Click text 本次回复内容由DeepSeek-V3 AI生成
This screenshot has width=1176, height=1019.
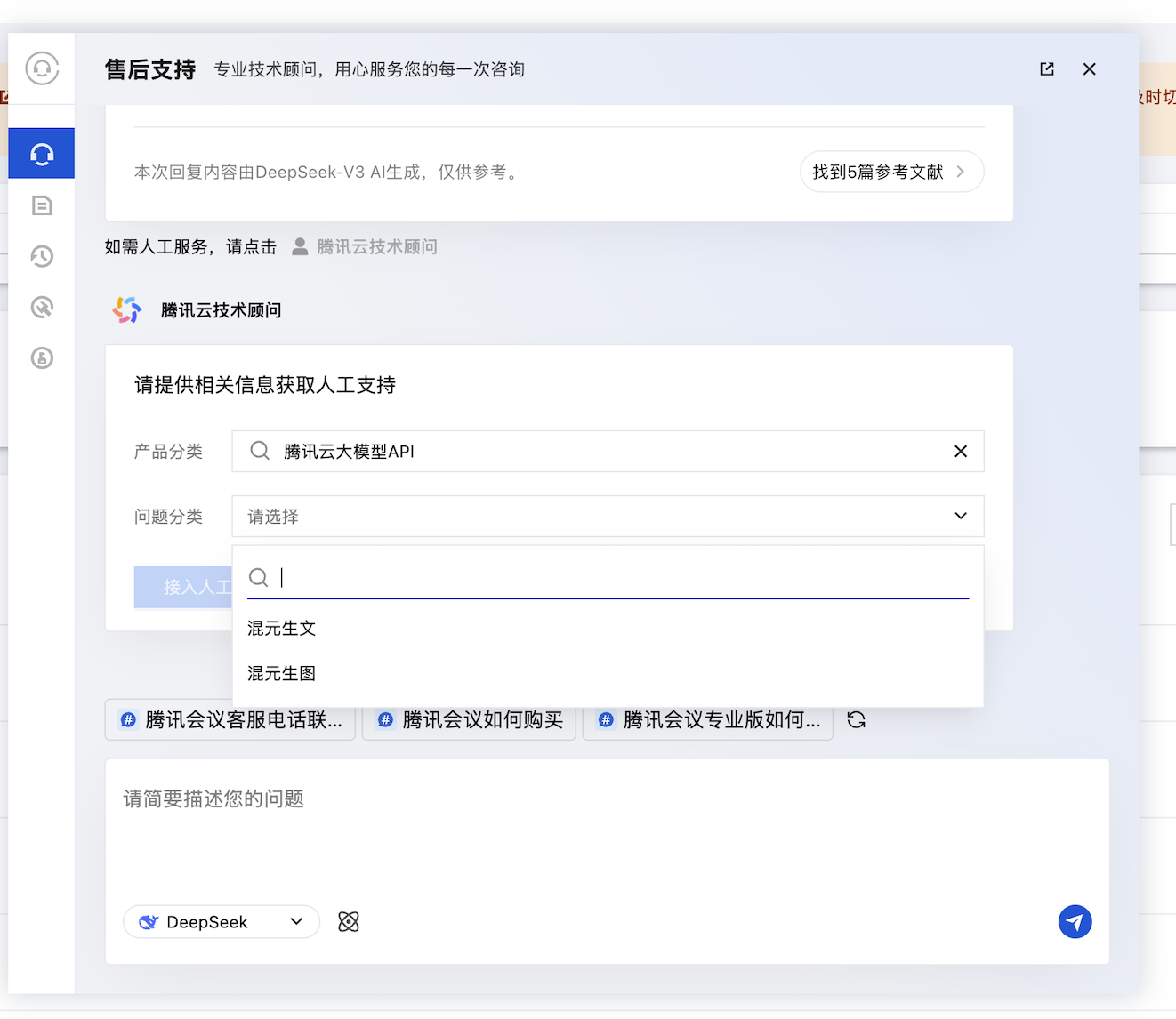pos(277,172)
